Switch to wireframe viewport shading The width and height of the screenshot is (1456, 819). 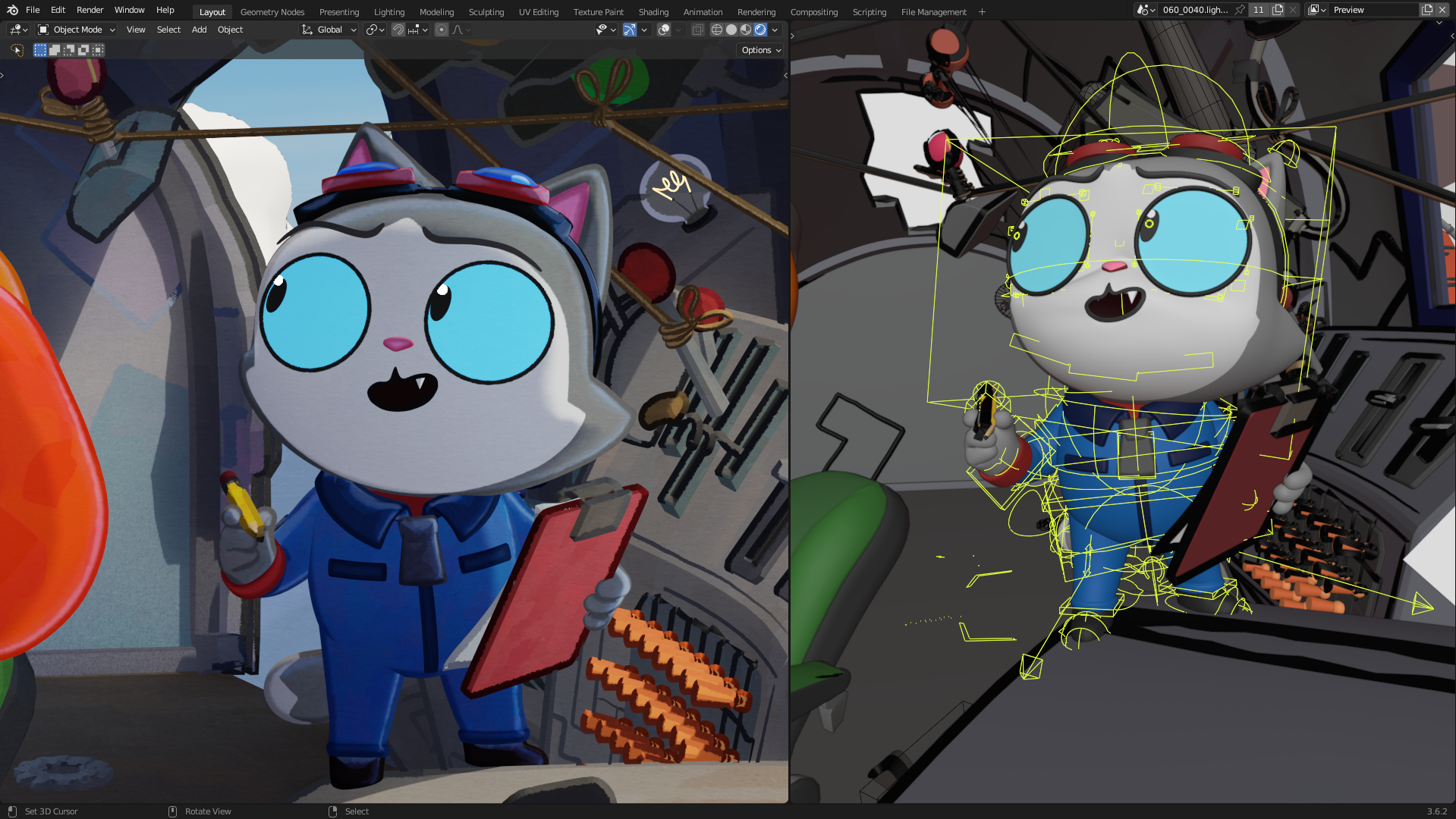tap(716, 30)
